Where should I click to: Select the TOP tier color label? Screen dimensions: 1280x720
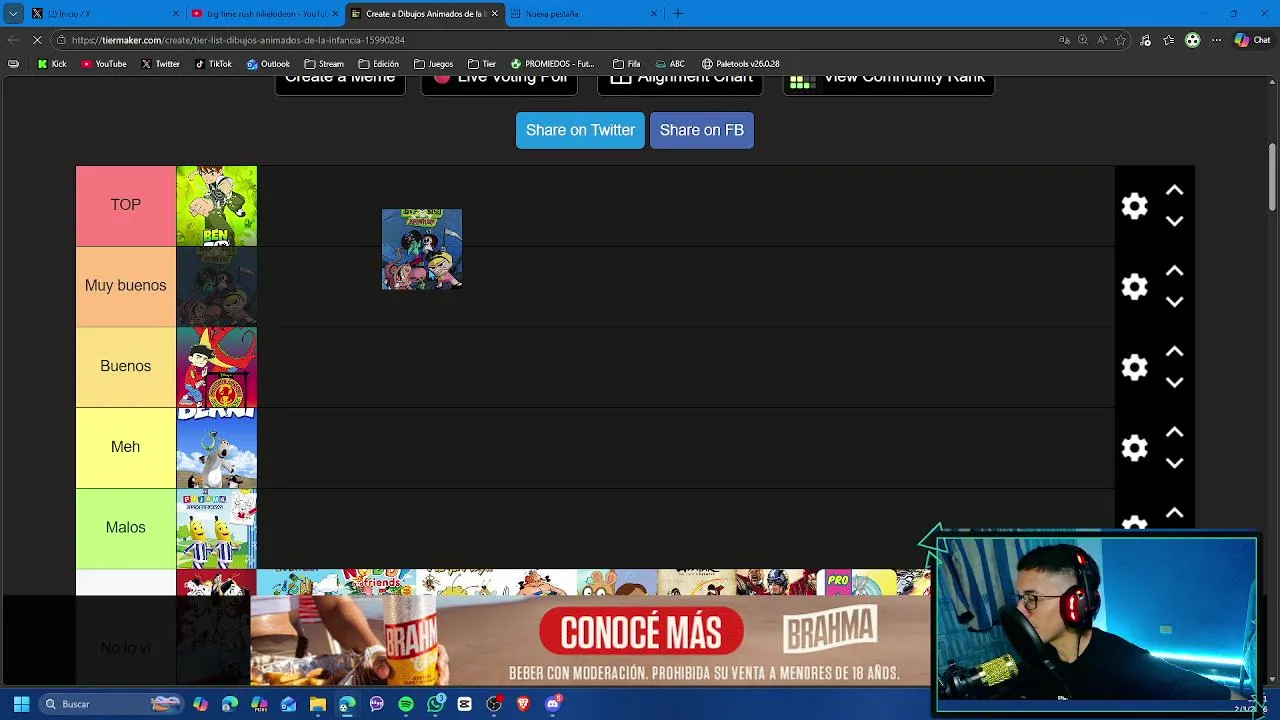click(126, 205)
